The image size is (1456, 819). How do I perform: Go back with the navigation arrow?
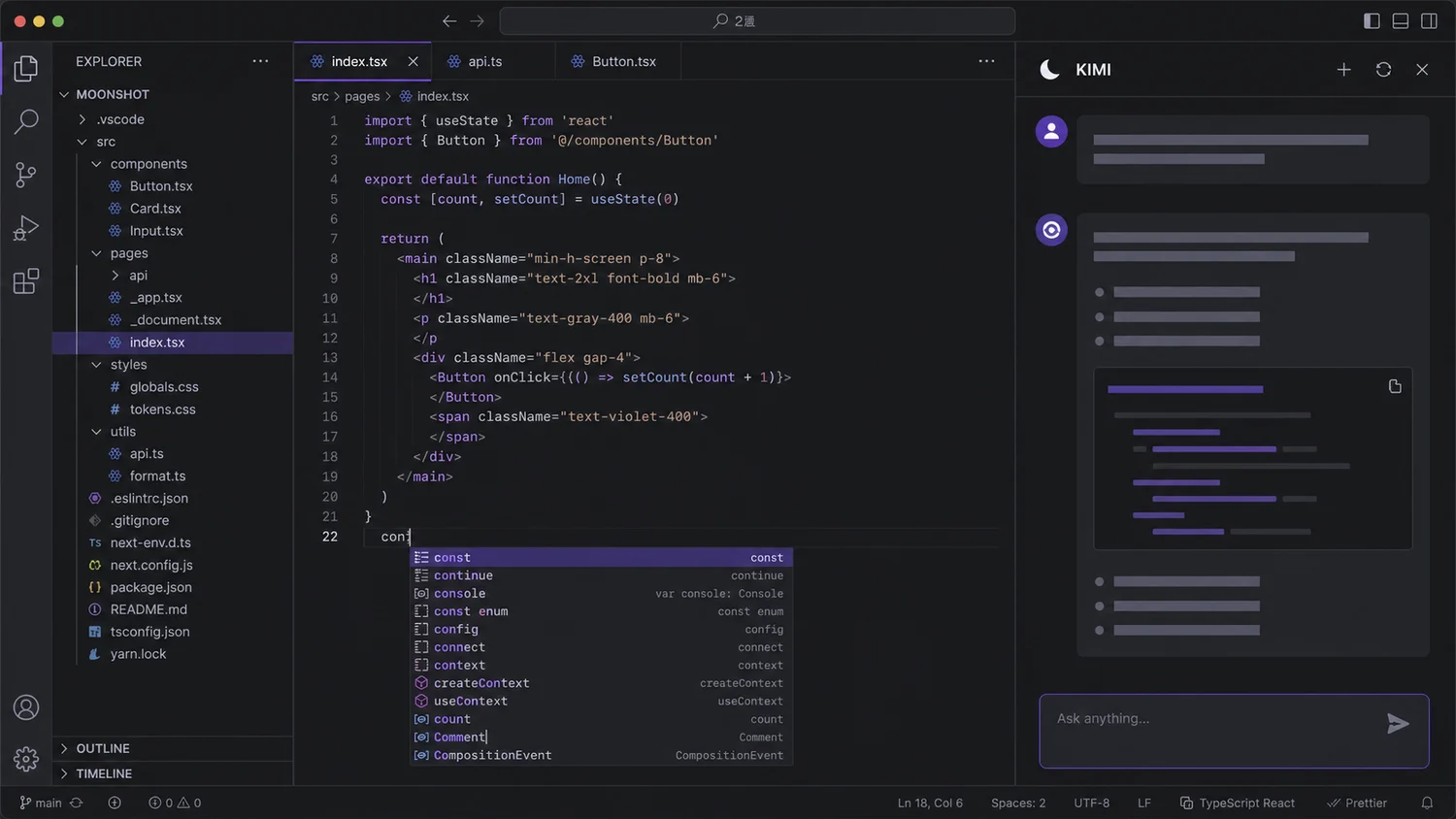click(x=448, y=20)
